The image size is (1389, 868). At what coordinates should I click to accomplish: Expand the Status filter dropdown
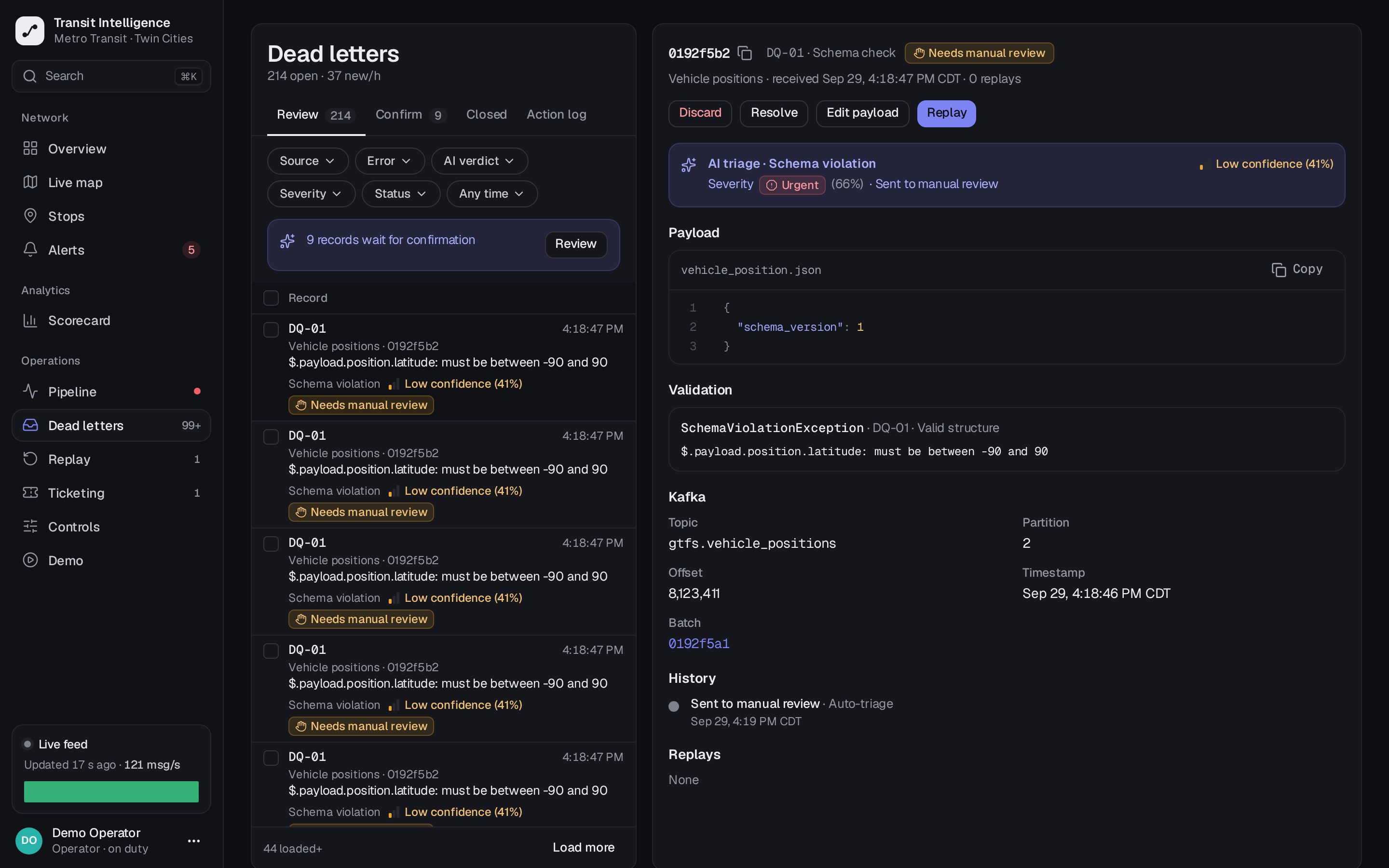[401, 193]
